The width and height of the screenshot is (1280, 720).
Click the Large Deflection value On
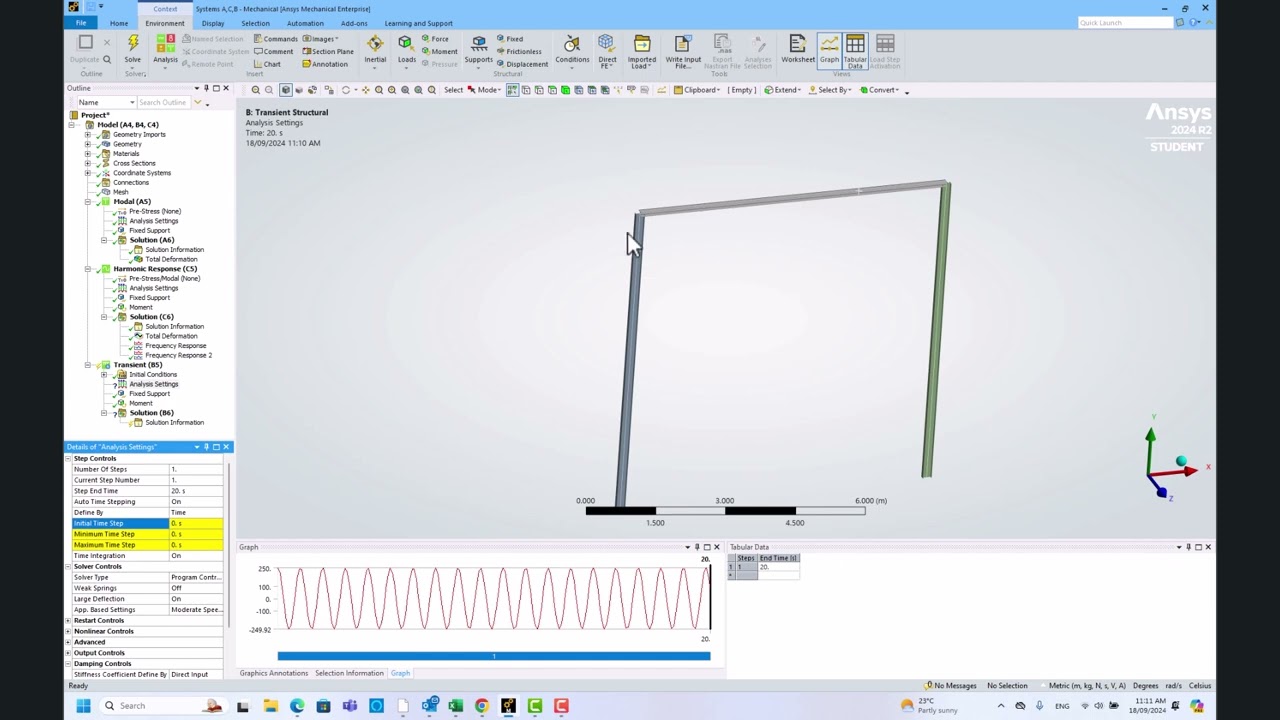(196, 599)
